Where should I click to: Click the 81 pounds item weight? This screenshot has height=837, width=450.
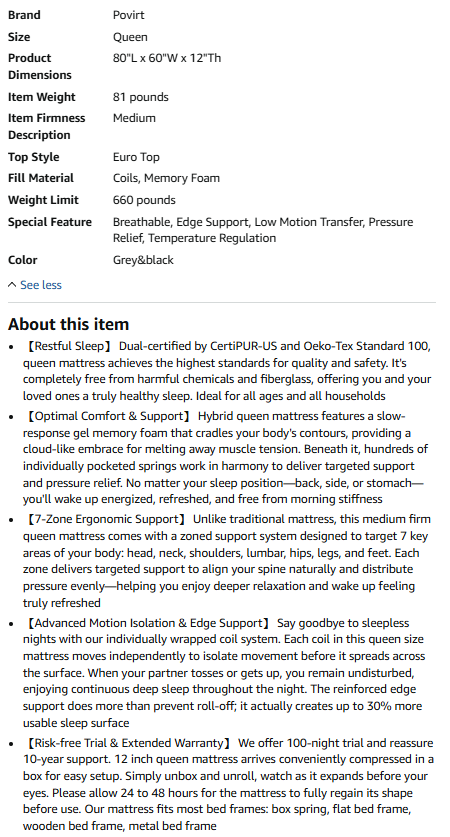tap(140, 97)
